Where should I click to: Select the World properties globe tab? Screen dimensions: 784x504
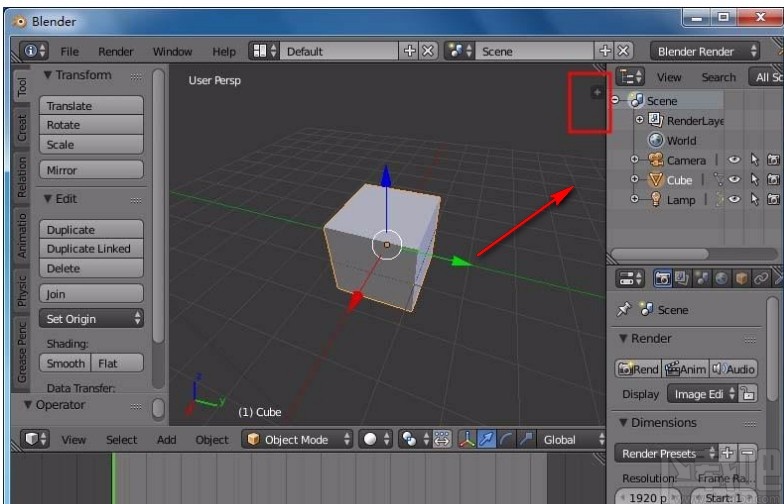[721, 278]
